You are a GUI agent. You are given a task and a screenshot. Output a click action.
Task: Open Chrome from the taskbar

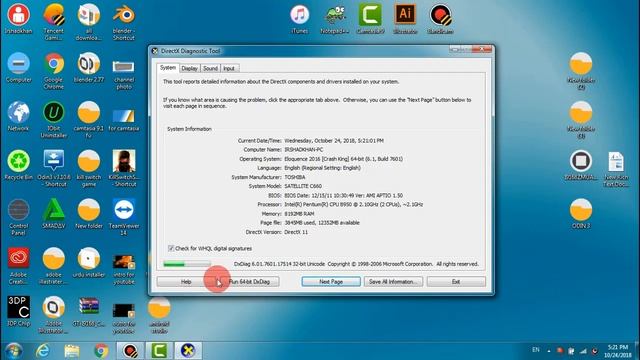[x=101, y=351]
